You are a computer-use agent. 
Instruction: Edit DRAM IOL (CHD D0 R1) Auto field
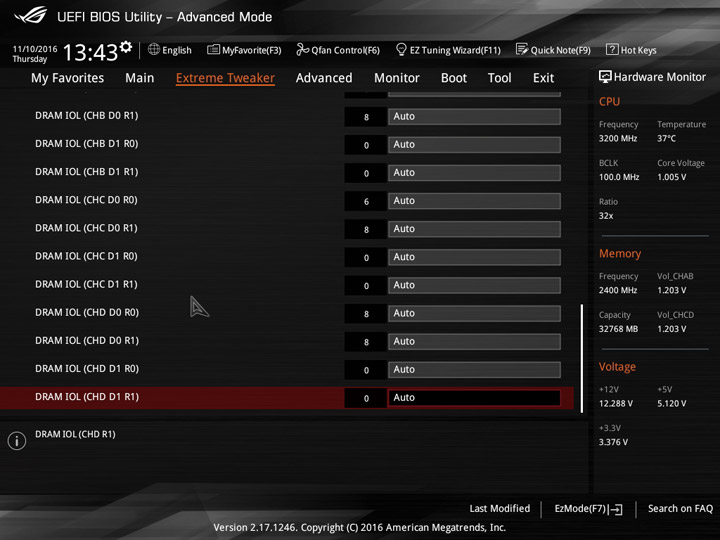(x=474, y=342)
